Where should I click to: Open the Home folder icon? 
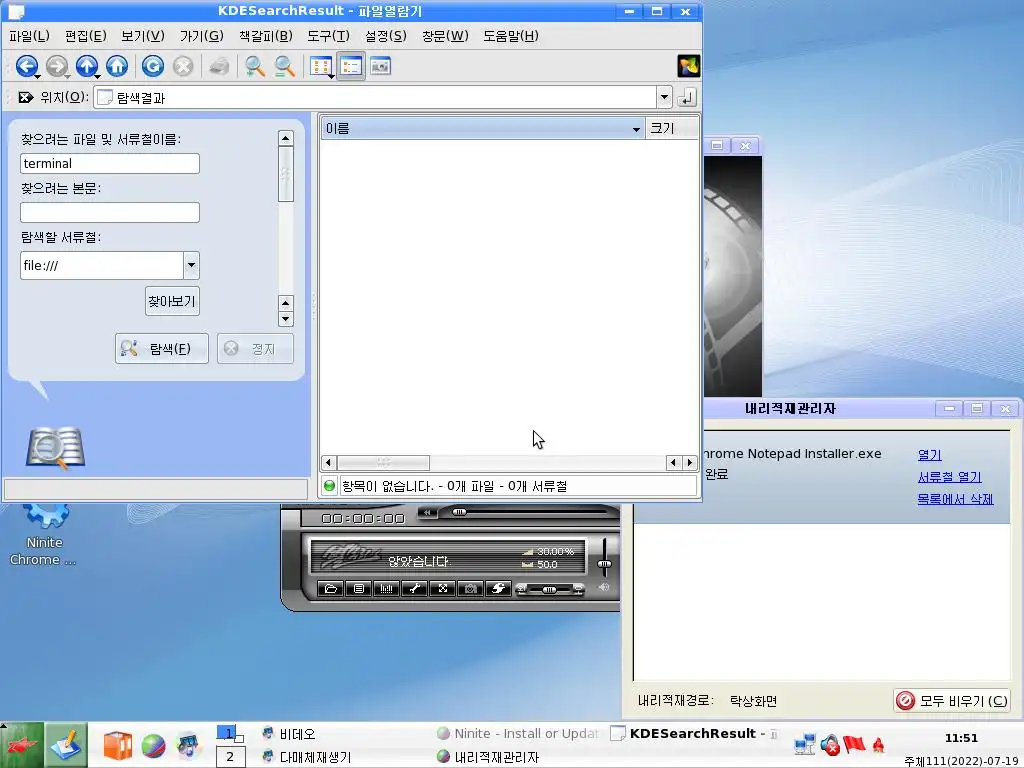(x=117, y=66)
